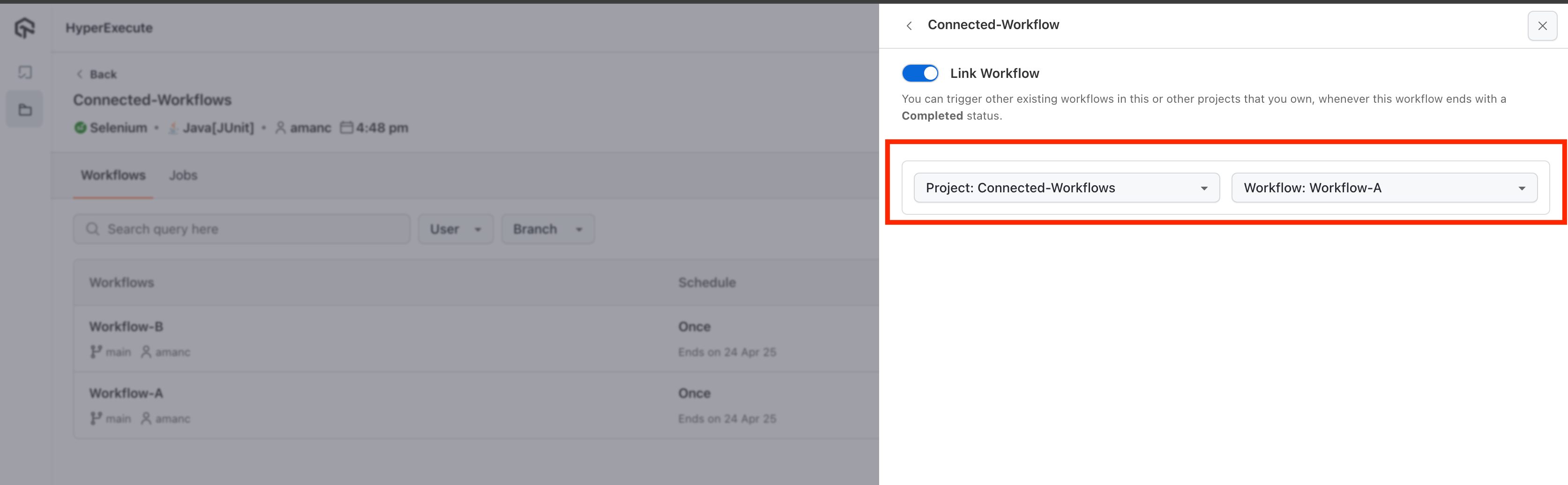Switch to the Jobs tab

click(183, 175)
